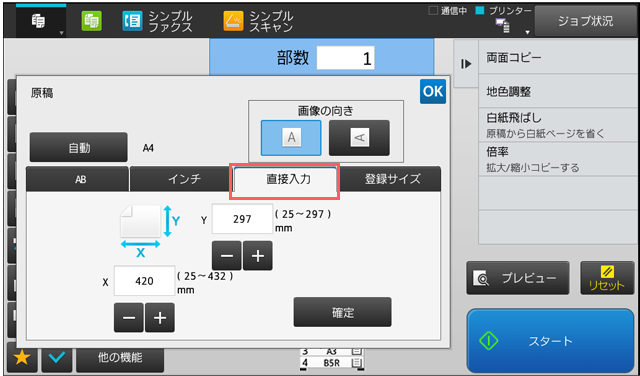
Task: Select 倍率 enlarge/reduce option
Action: coord(558,159)
